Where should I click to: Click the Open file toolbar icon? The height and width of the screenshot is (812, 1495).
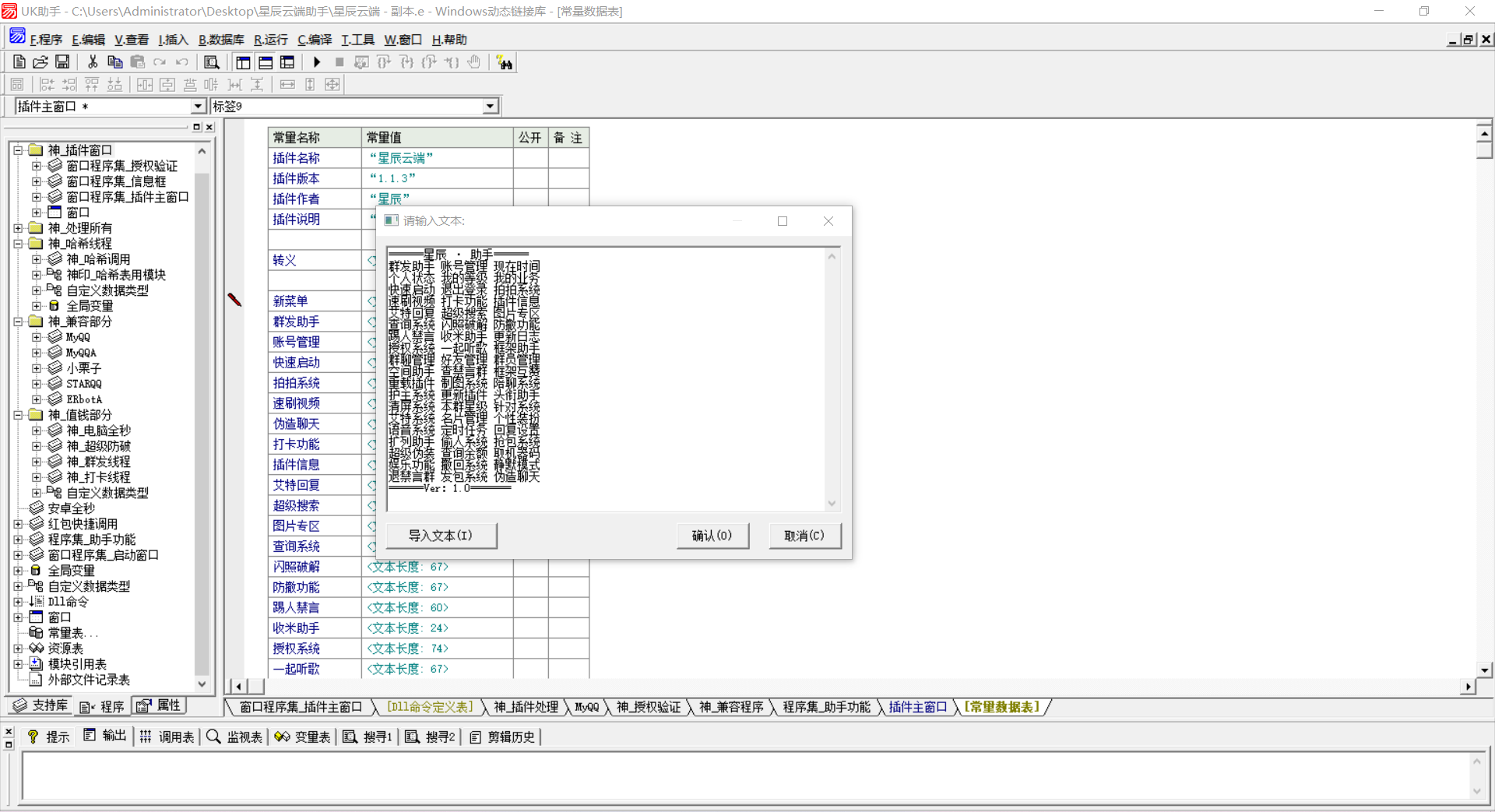coord(40,62)
